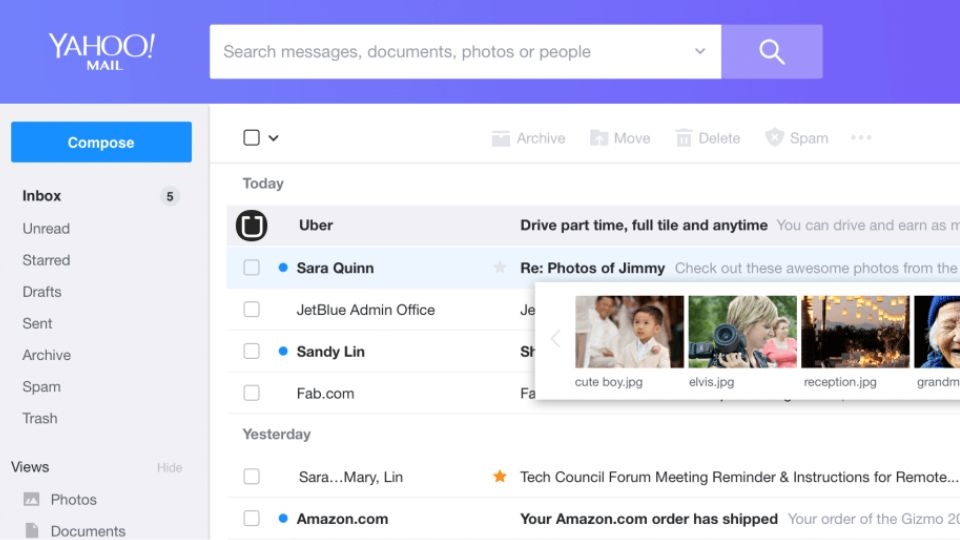Click the Sandy Lin sender name

[x=331, y=351]
